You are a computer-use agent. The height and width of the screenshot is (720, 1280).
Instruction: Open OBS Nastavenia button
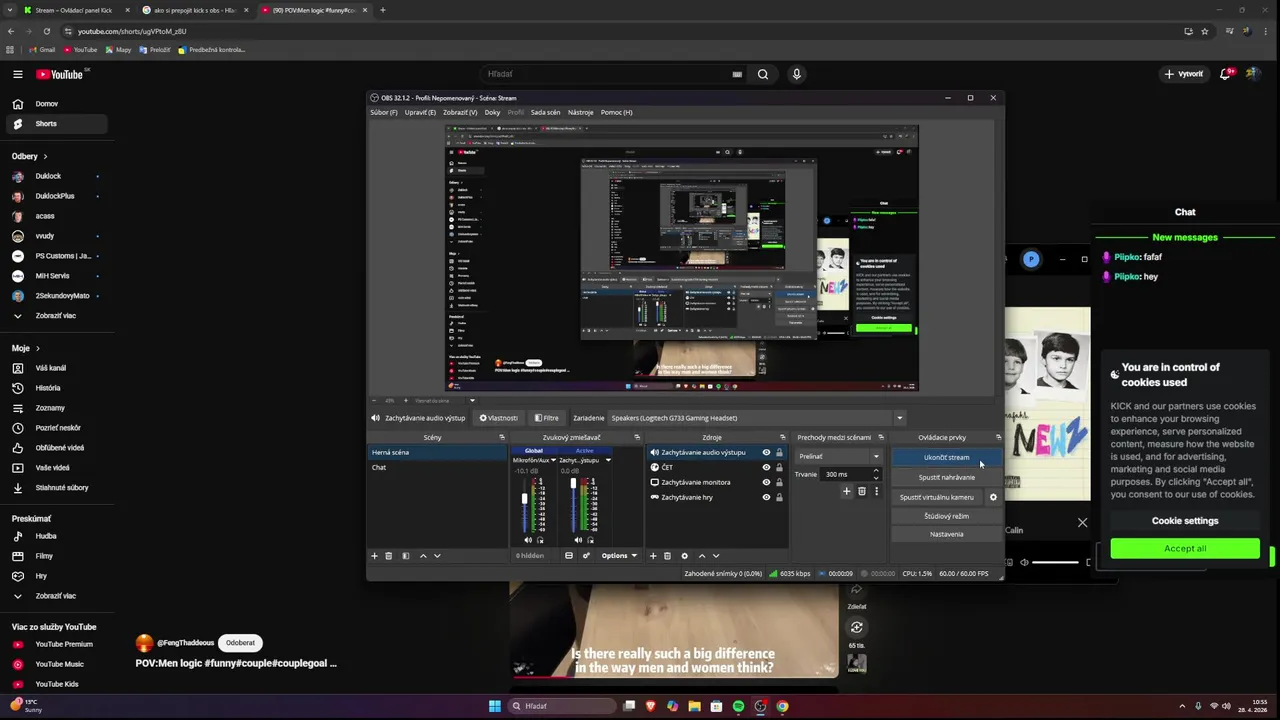[x=946, y=534]
